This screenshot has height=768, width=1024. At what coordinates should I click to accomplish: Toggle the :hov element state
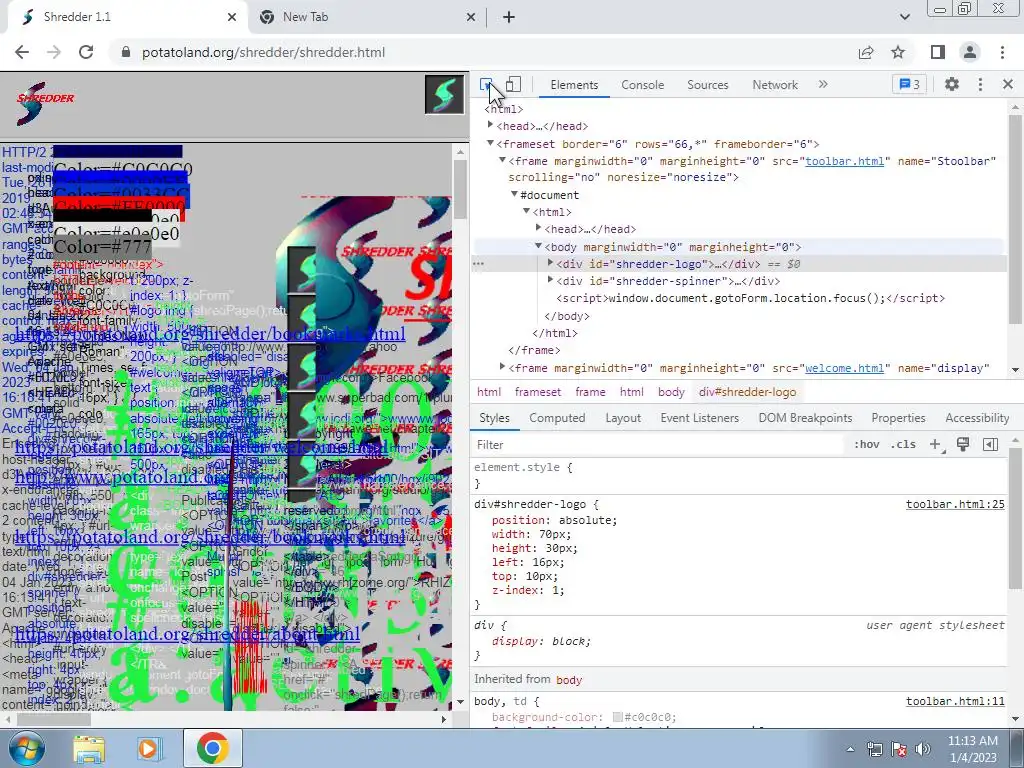[867, 445]
